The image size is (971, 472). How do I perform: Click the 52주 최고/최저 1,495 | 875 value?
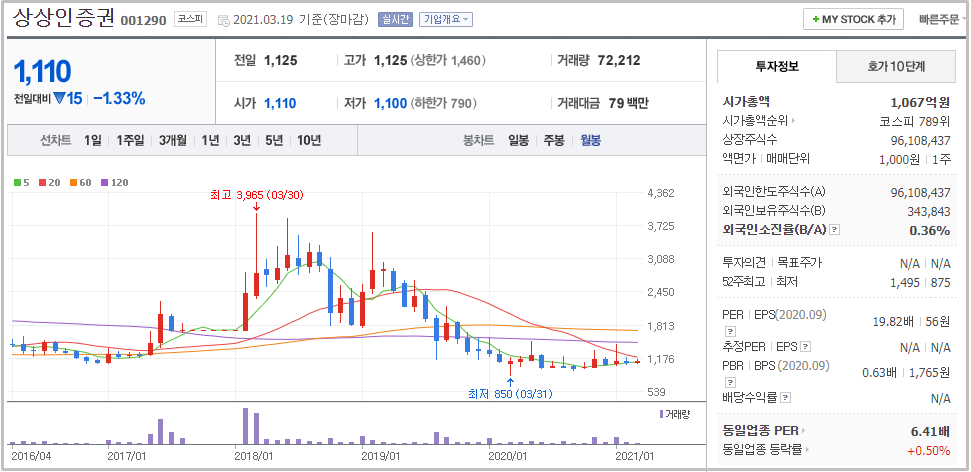pyautogui.click(x=920, y=282)
